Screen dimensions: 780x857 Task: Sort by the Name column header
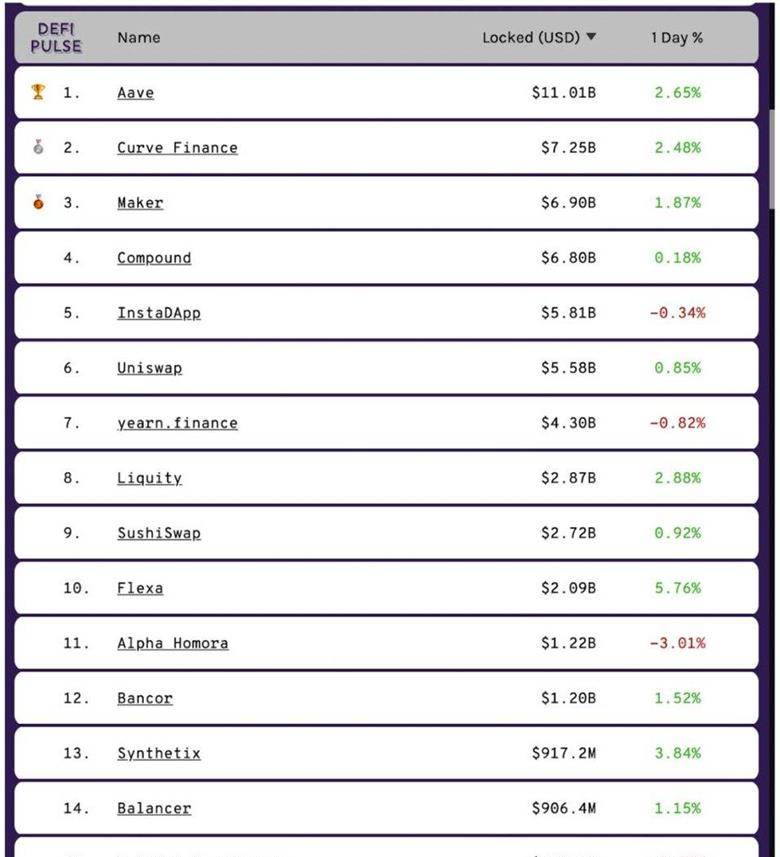[x=139, y=38]
